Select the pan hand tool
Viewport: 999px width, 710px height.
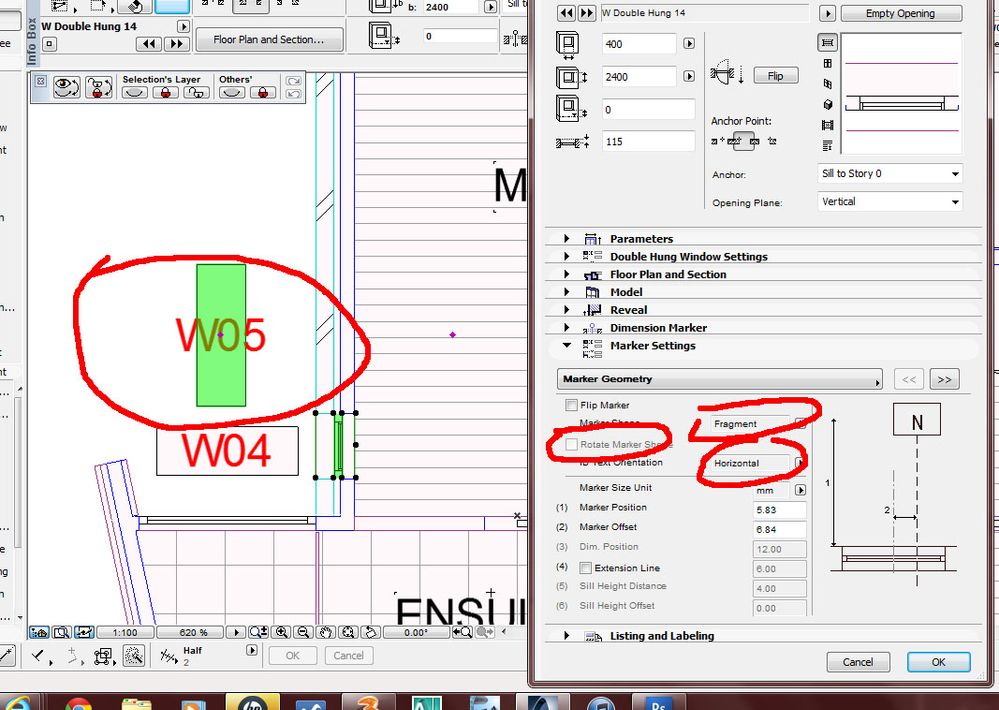click(326, 632)
